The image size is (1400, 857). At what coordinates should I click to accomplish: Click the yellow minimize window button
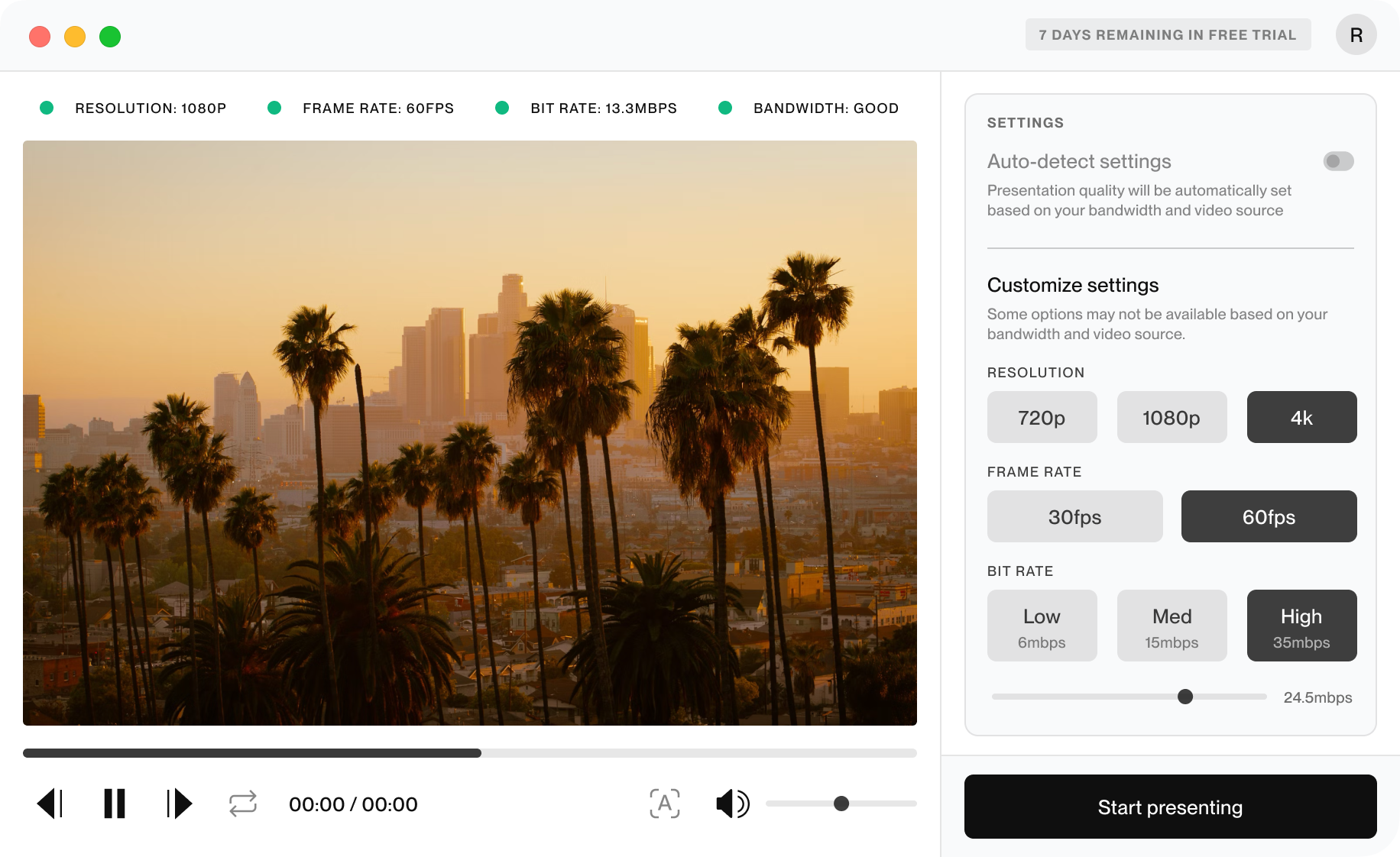point(75,37)
